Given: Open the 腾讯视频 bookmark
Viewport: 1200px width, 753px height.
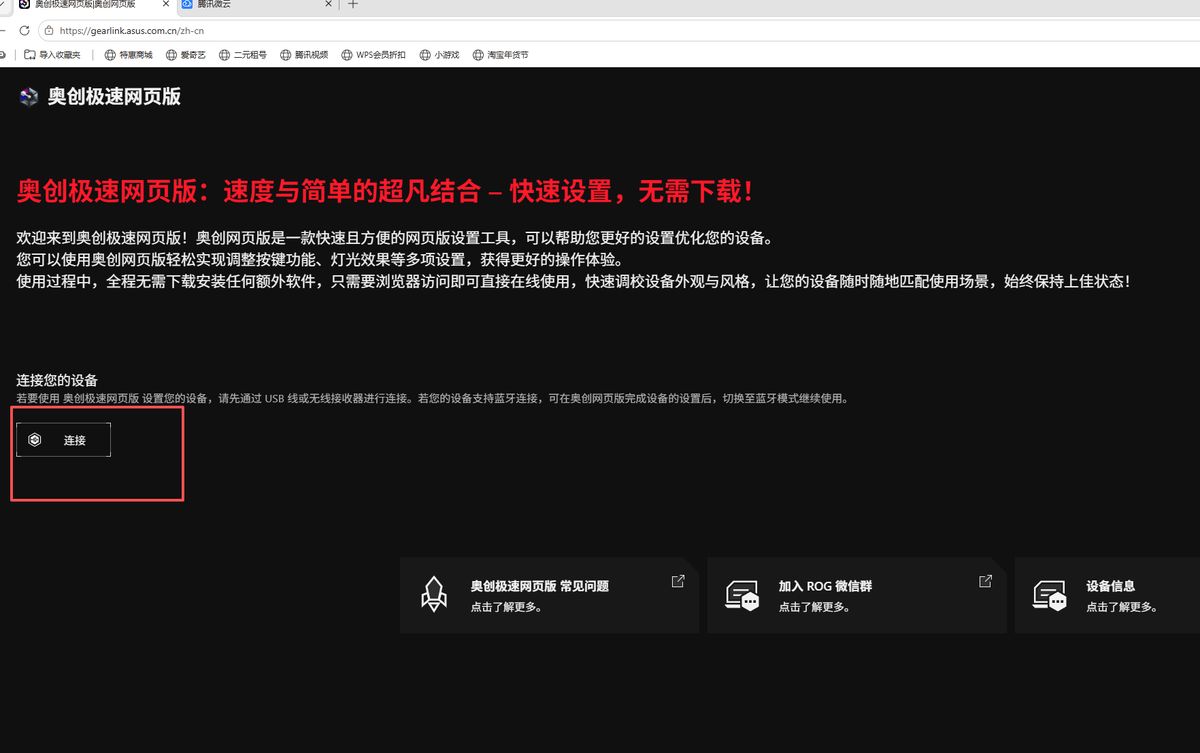Looking at the screenshot, I should 304,55.
